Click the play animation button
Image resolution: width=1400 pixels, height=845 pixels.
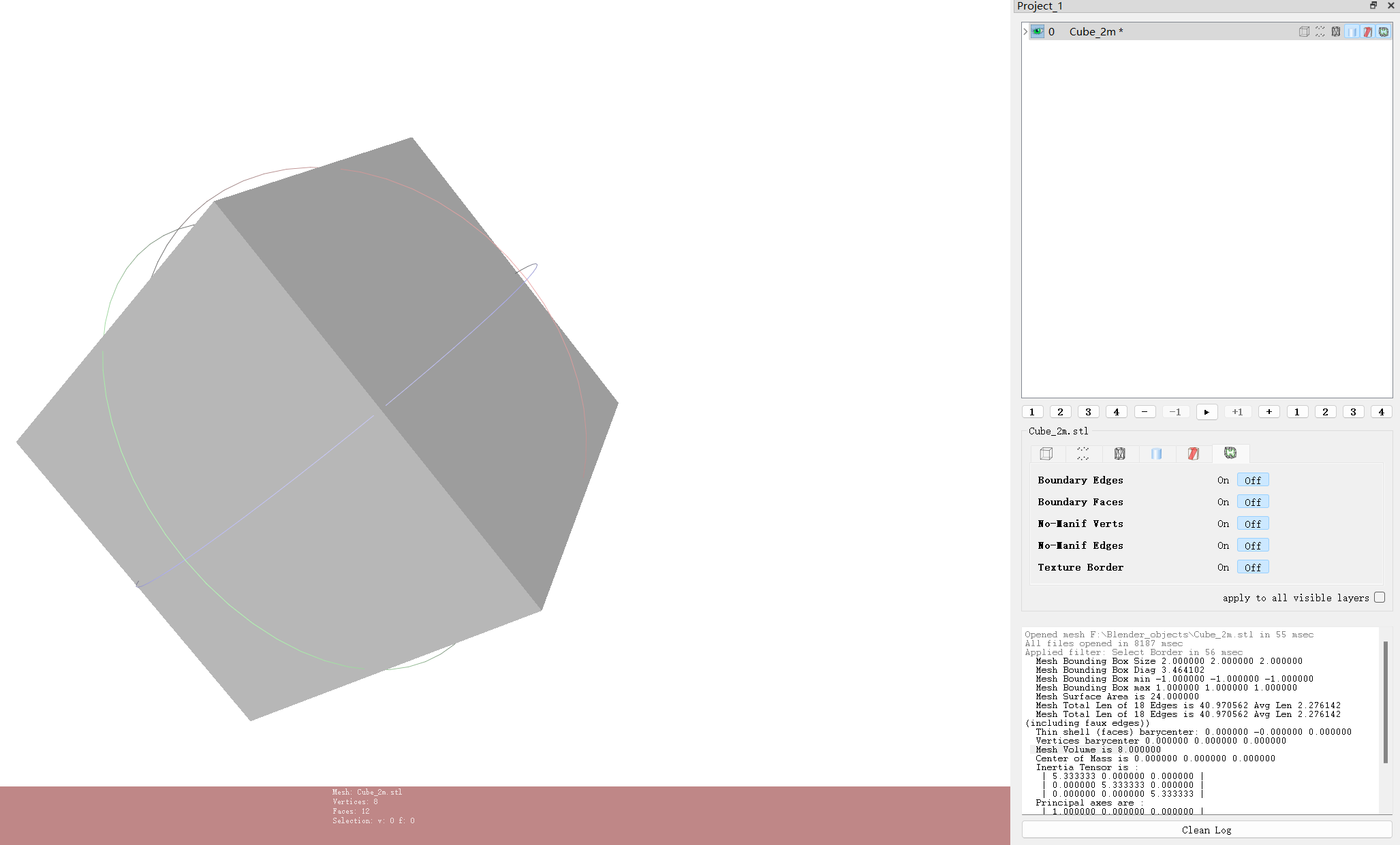click(1207, 412)
